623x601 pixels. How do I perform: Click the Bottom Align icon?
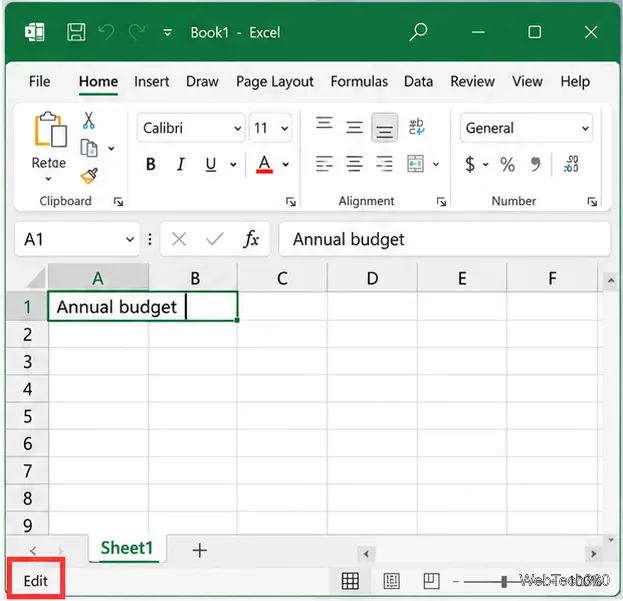coord(385,128)
